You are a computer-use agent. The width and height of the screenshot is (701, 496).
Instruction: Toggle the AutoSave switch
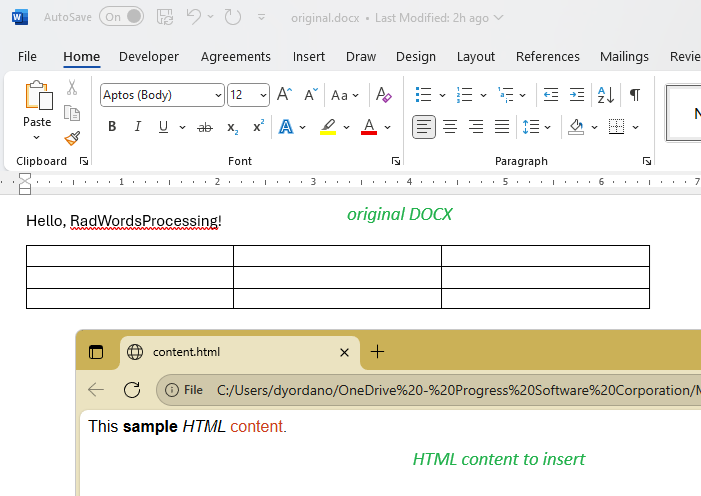coord(121,17)
